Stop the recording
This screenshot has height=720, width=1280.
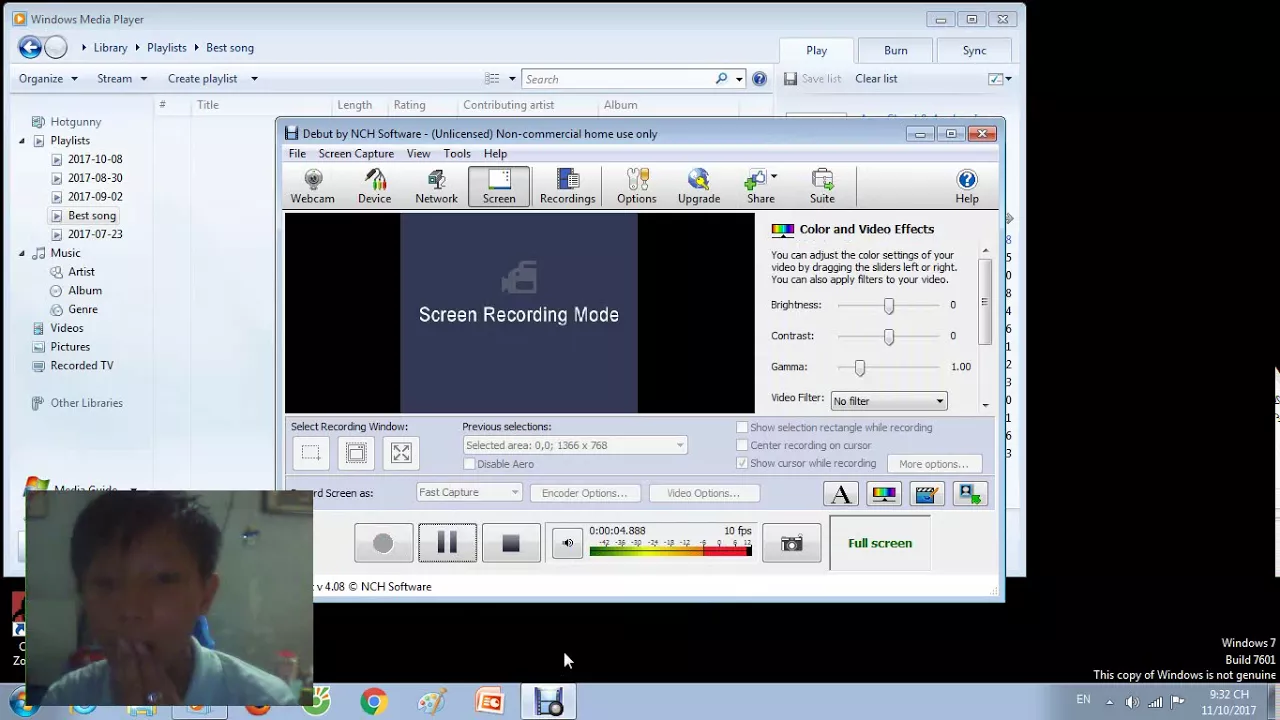[x=511, y=543]
